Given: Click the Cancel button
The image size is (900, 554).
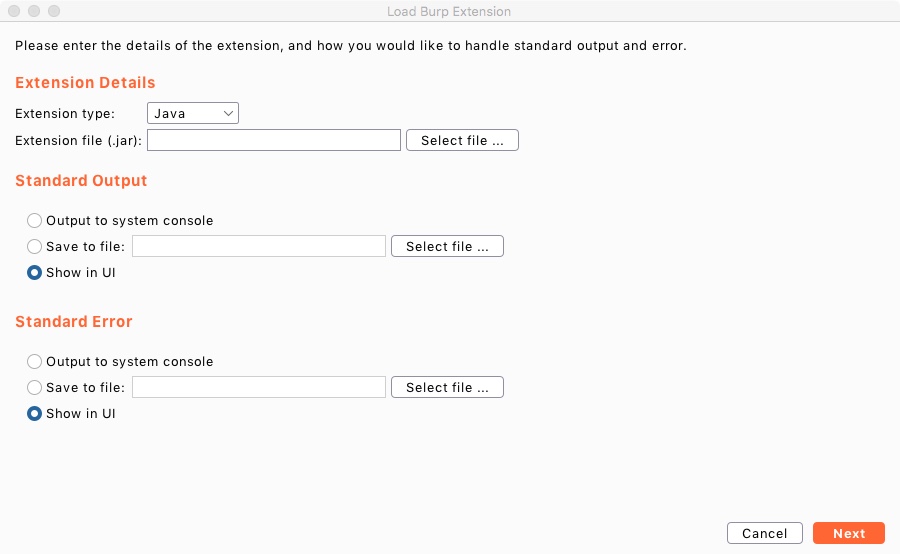Looking at the screenshot, I should pos(765,533).
